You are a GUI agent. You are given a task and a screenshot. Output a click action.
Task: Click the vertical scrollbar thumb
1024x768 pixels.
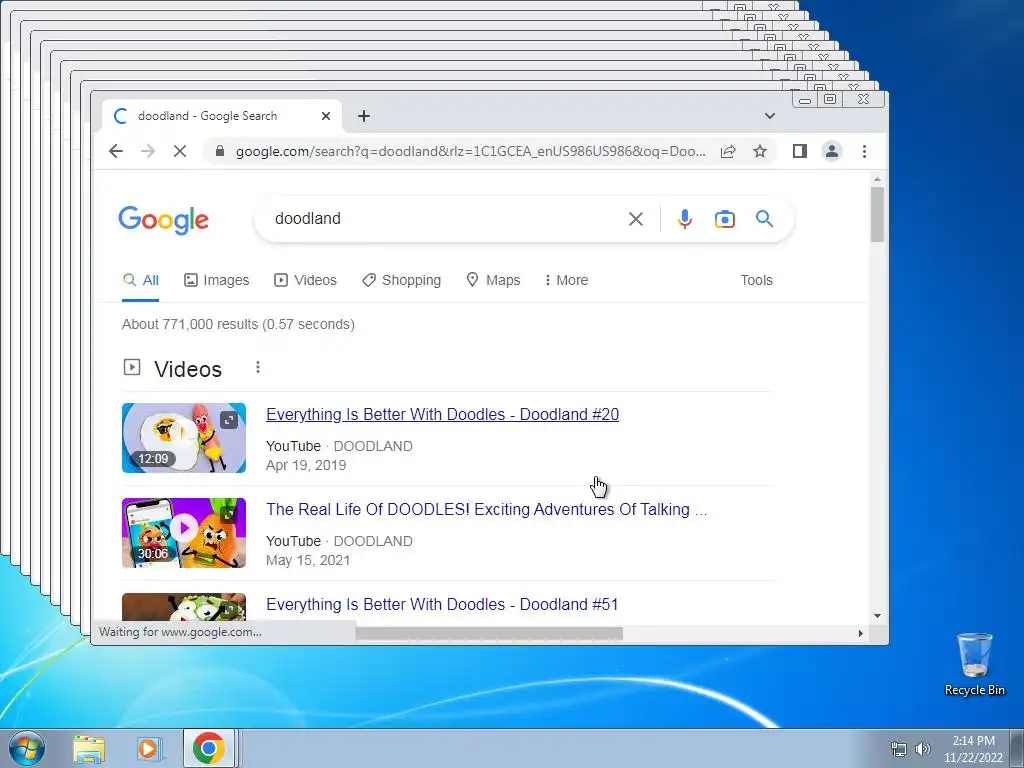(877, 214)
